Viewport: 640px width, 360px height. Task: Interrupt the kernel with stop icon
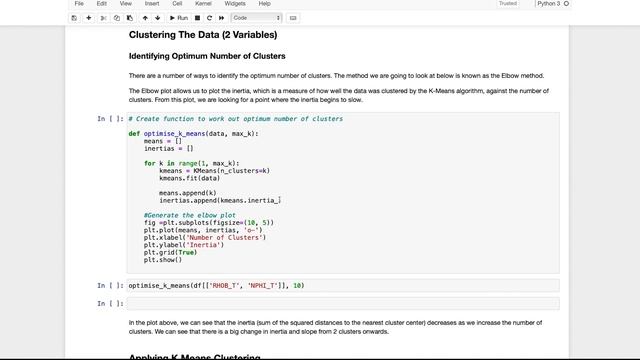pyautogui.click(x=197, y=18)
